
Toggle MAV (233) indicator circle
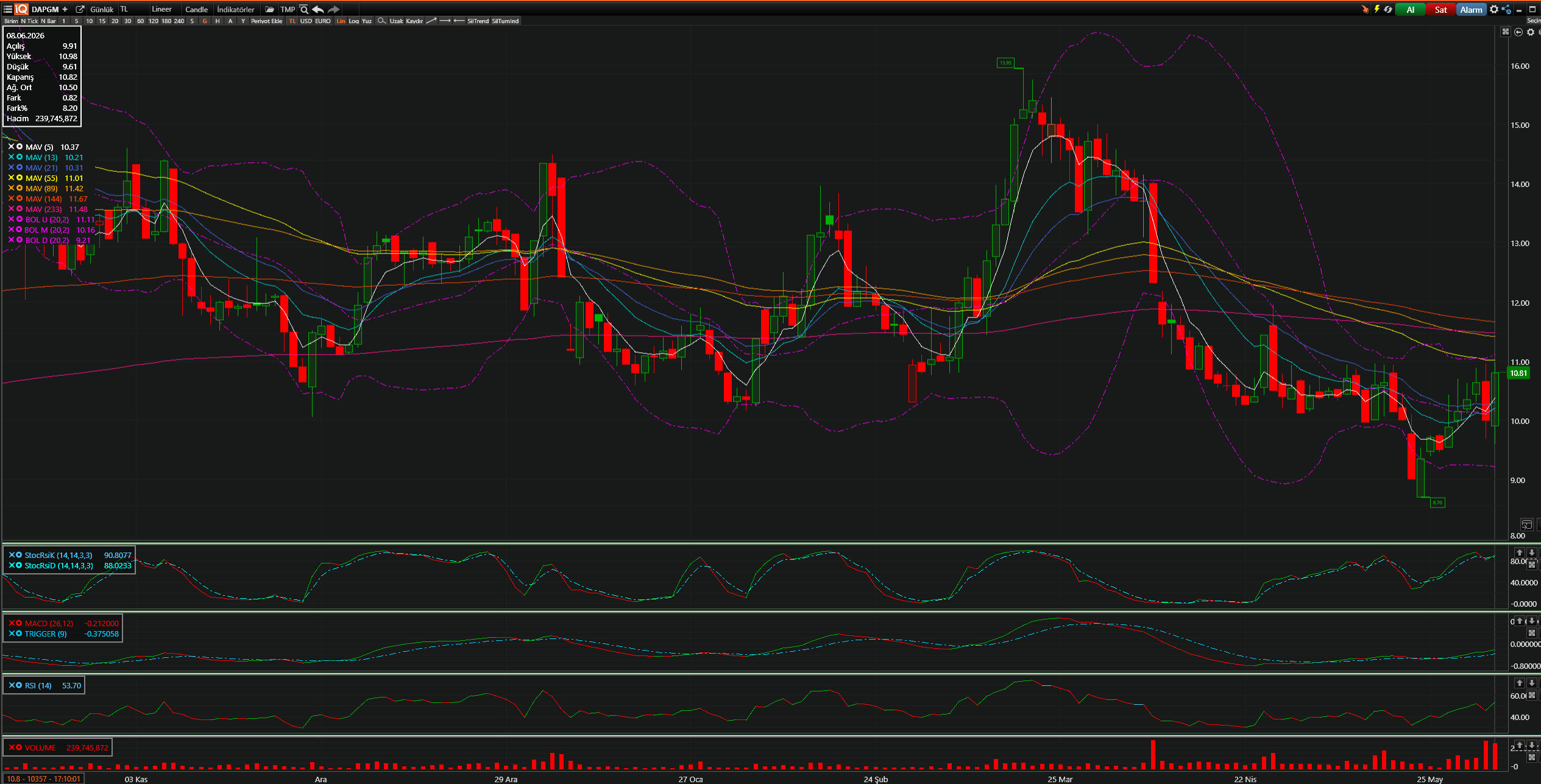pos(19,209)
